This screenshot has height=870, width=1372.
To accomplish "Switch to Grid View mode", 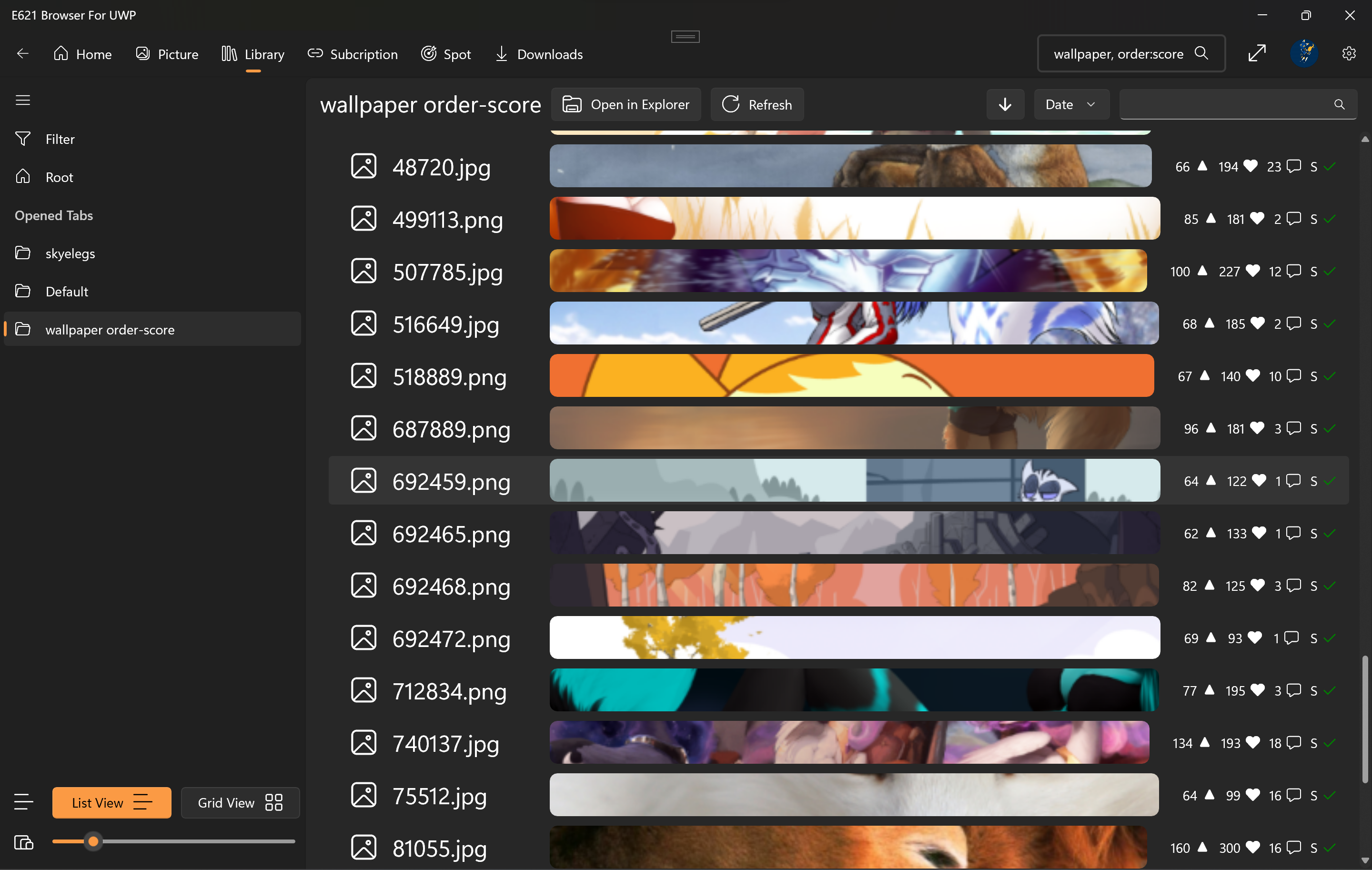I will coord(240,802).
